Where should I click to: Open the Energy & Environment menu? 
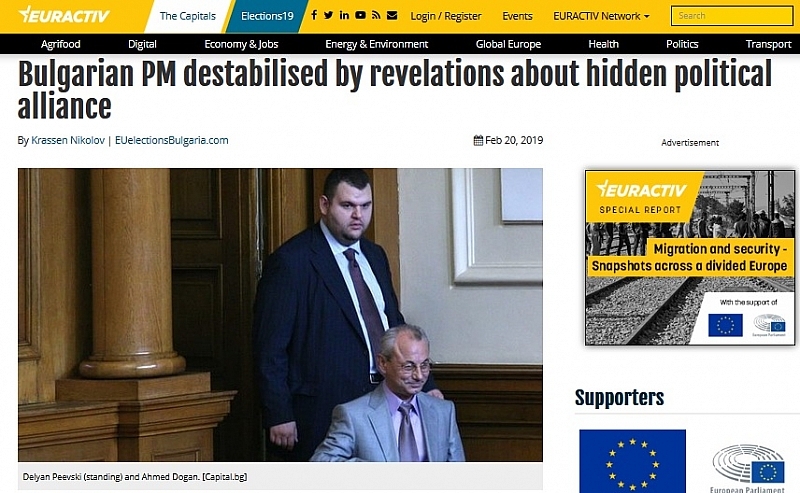[377, 44]
